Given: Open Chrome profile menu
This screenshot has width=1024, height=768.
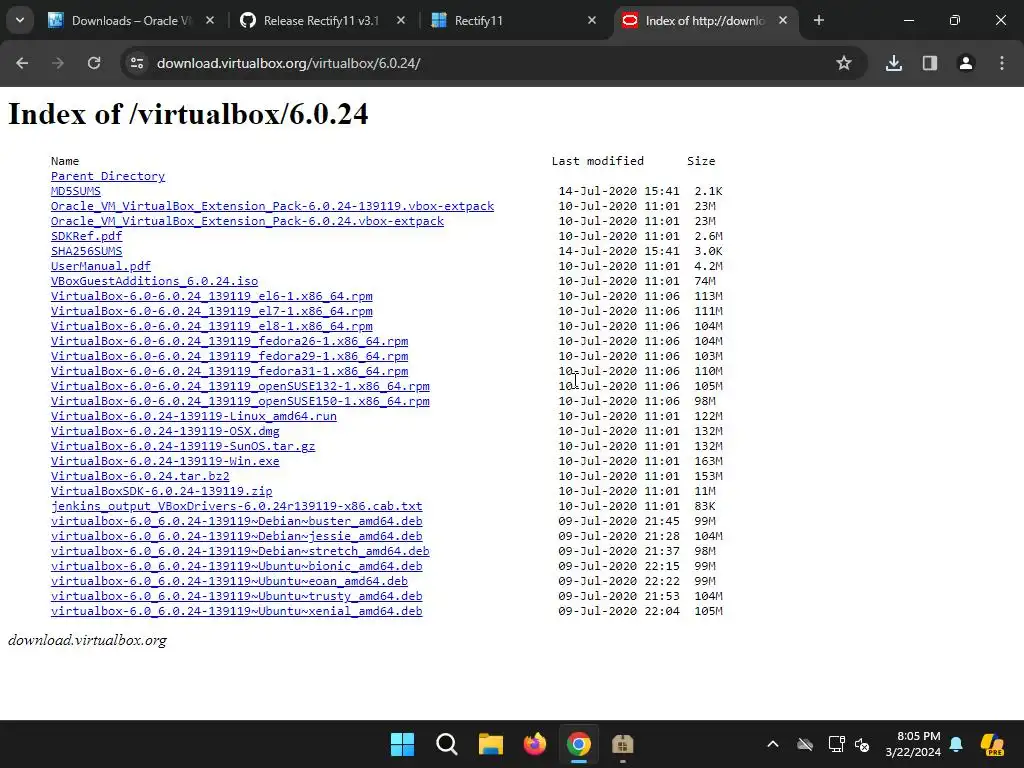Looking at the screenshot, I should (966, 63).
